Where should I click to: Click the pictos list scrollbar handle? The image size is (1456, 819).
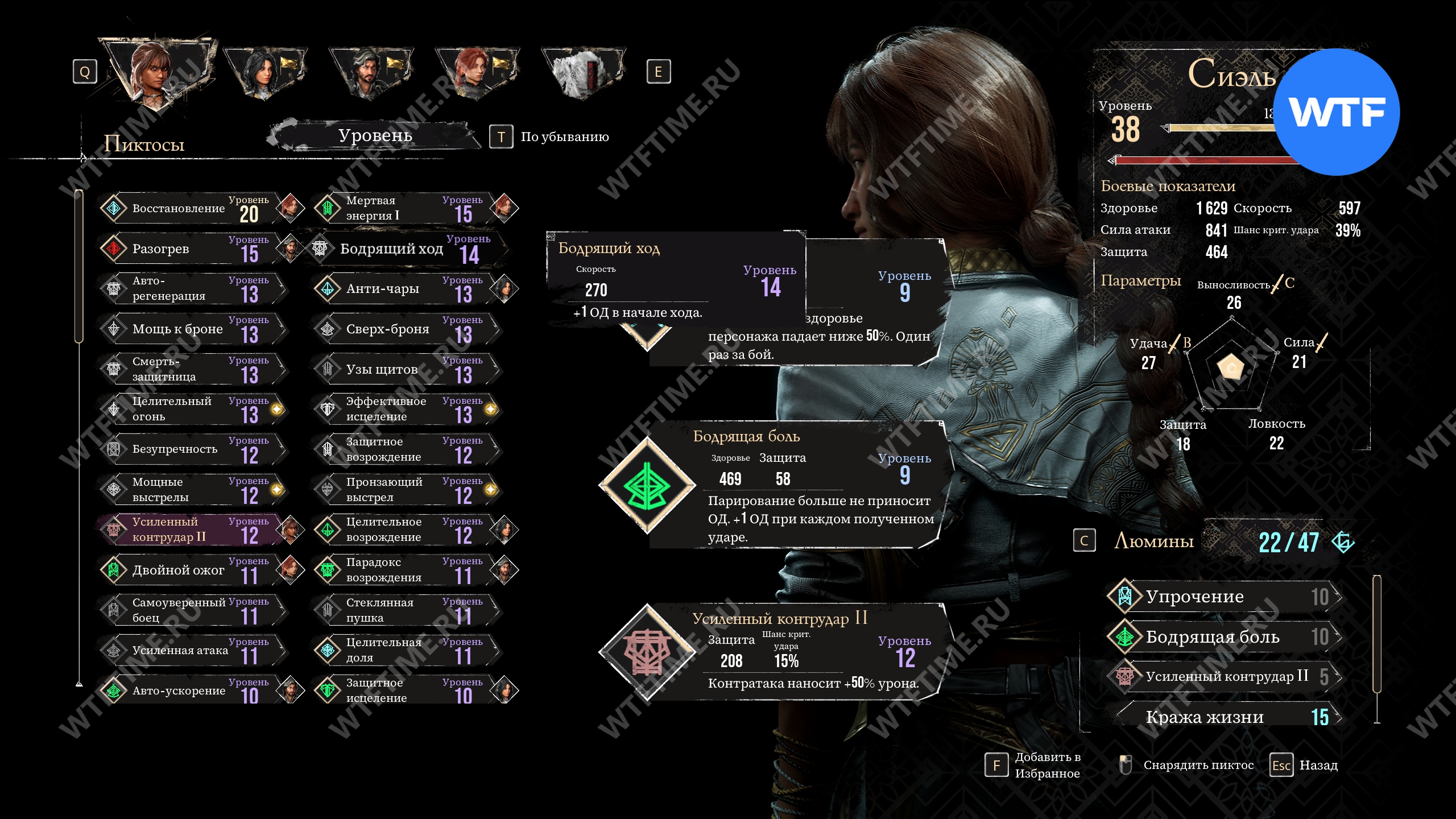79,266
